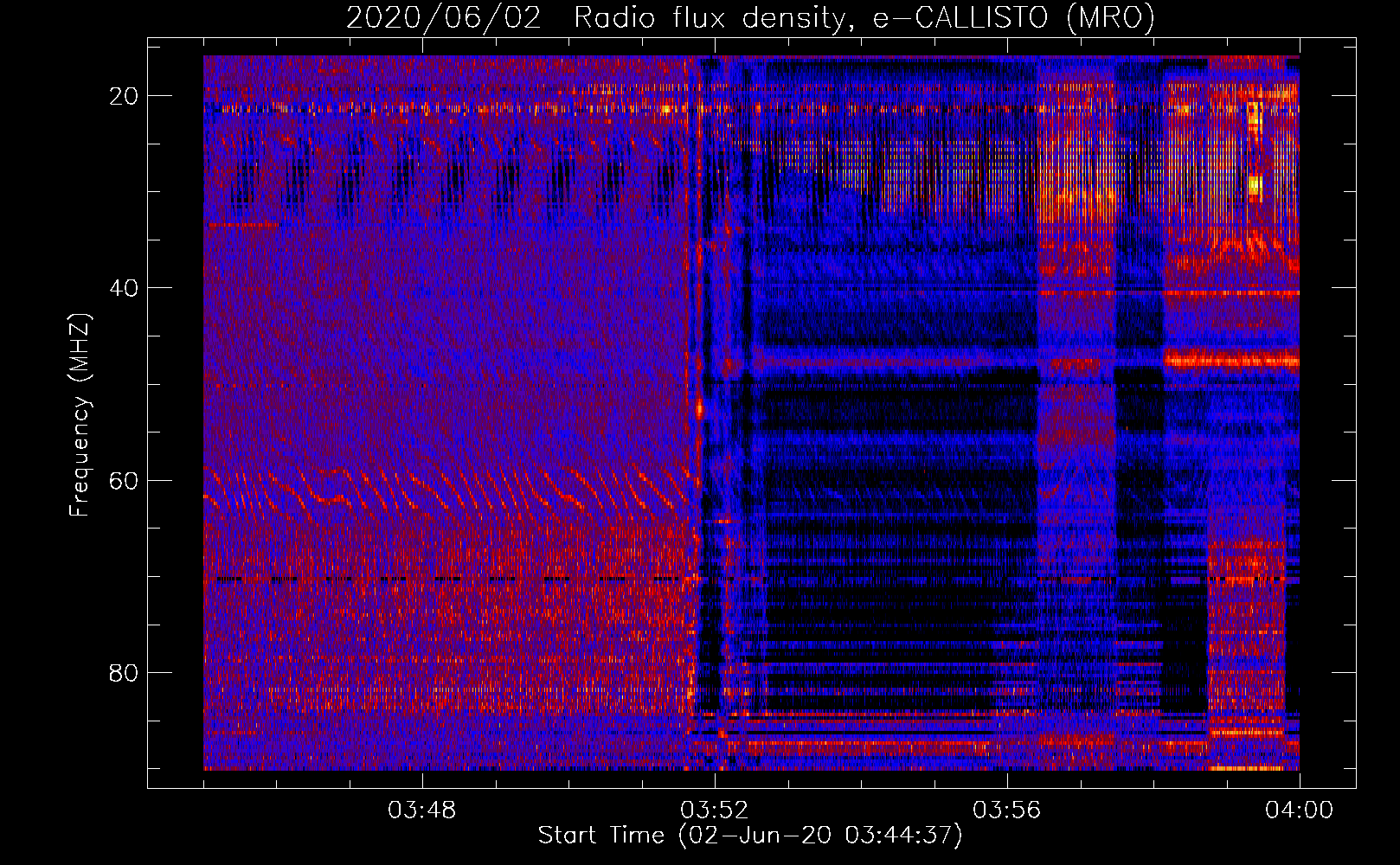Click the 80 MHz frequency tick label
This screenshot has height=865, width=1400.
pos(125,672)
